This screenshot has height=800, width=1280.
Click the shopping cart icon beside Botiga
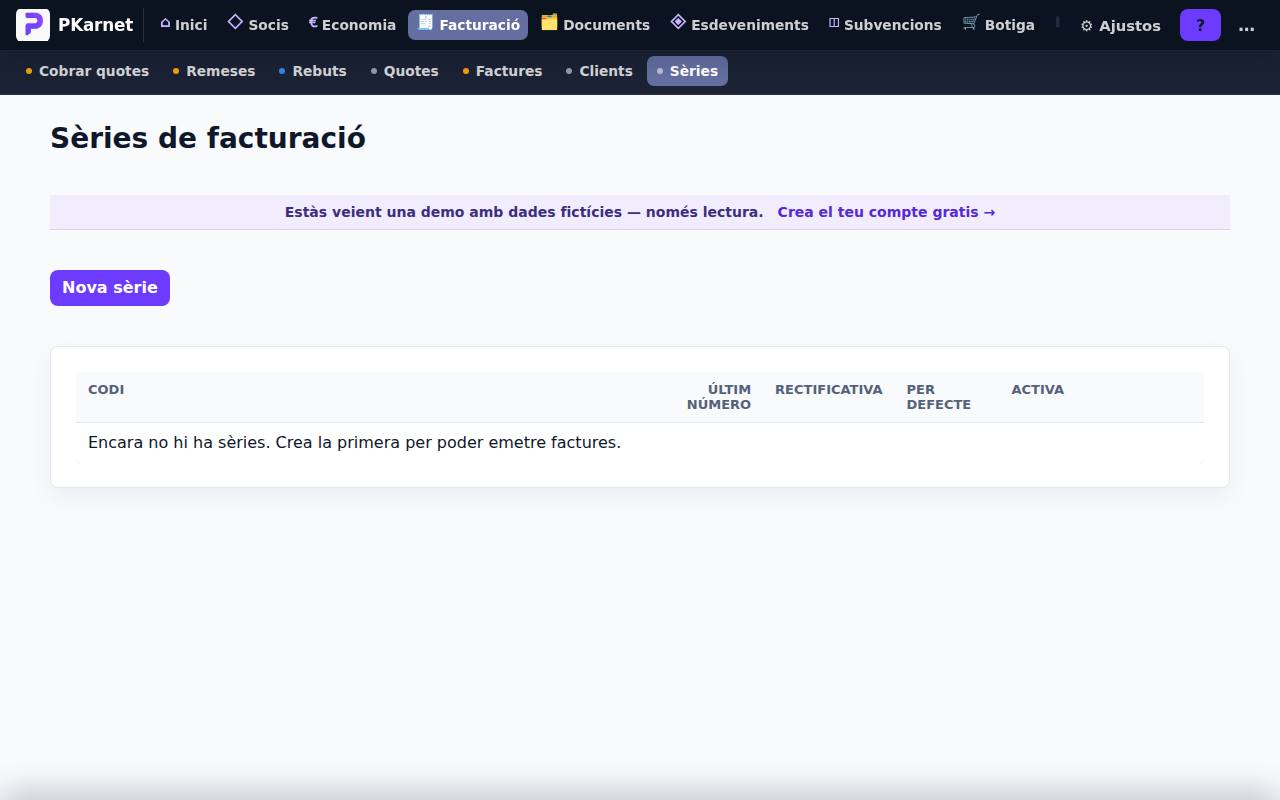tap(970, 22)
